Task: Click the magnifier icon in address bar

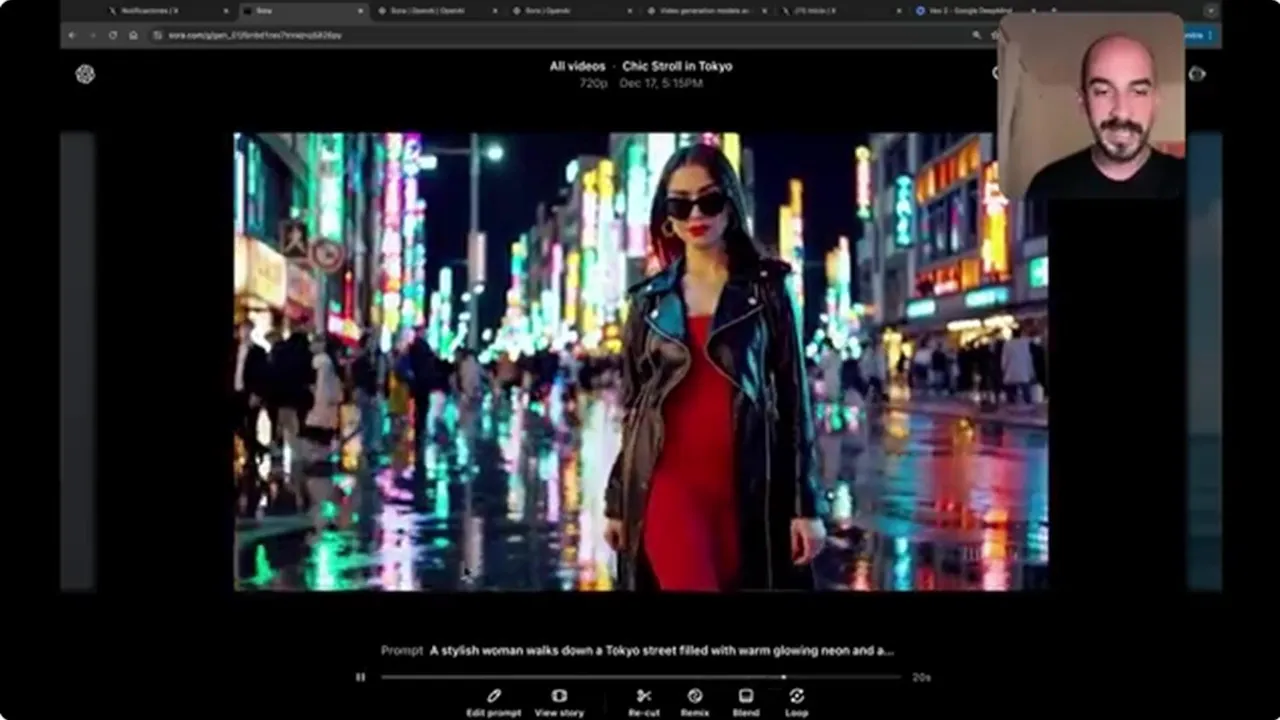Action: point(977,35)
